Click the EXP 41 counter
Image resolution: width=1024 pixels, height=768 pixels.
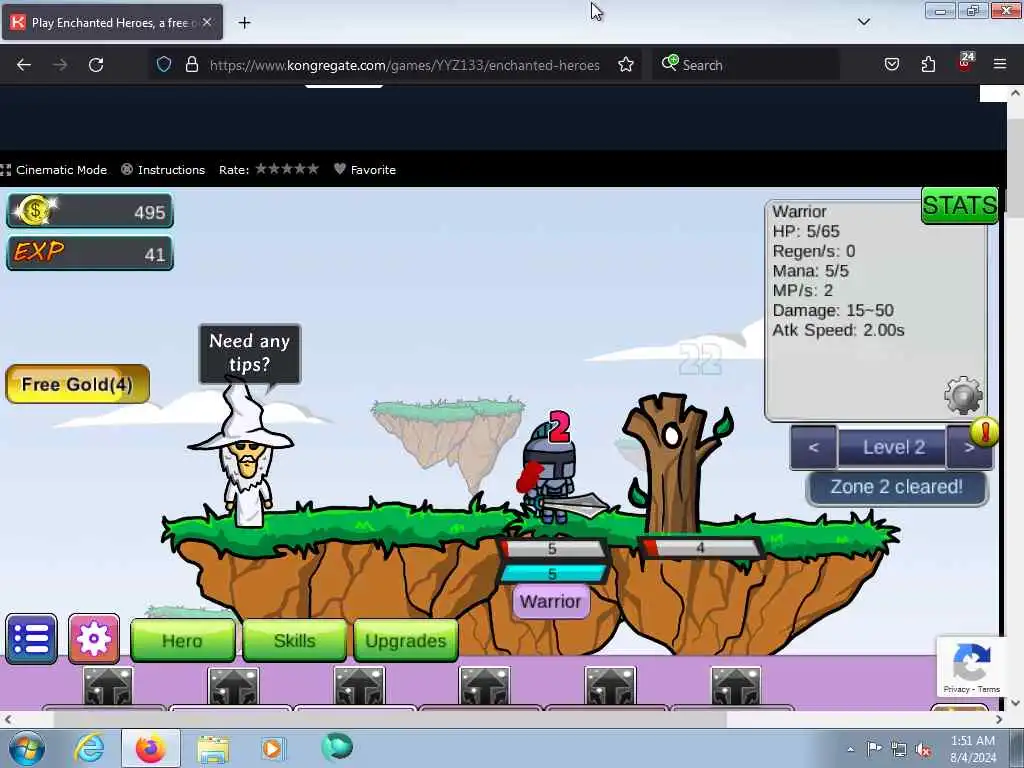[x=90, y=253]
